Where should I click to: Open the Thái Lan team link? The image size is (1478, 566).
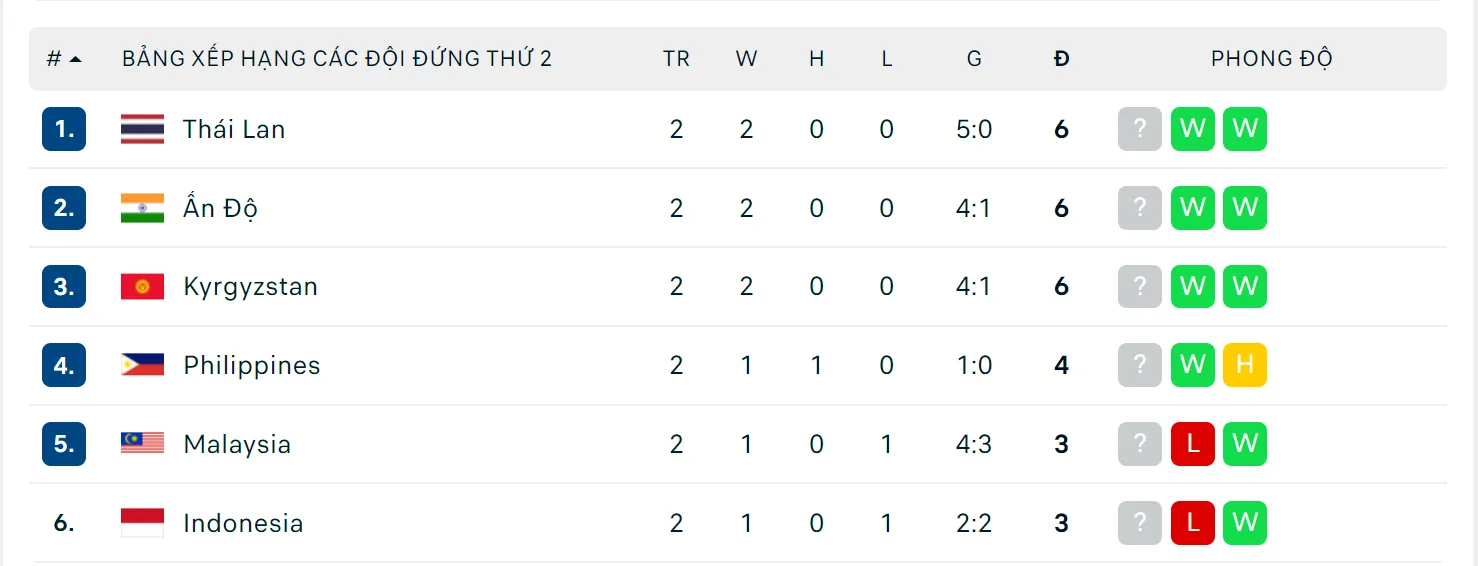tap(234, 129)
